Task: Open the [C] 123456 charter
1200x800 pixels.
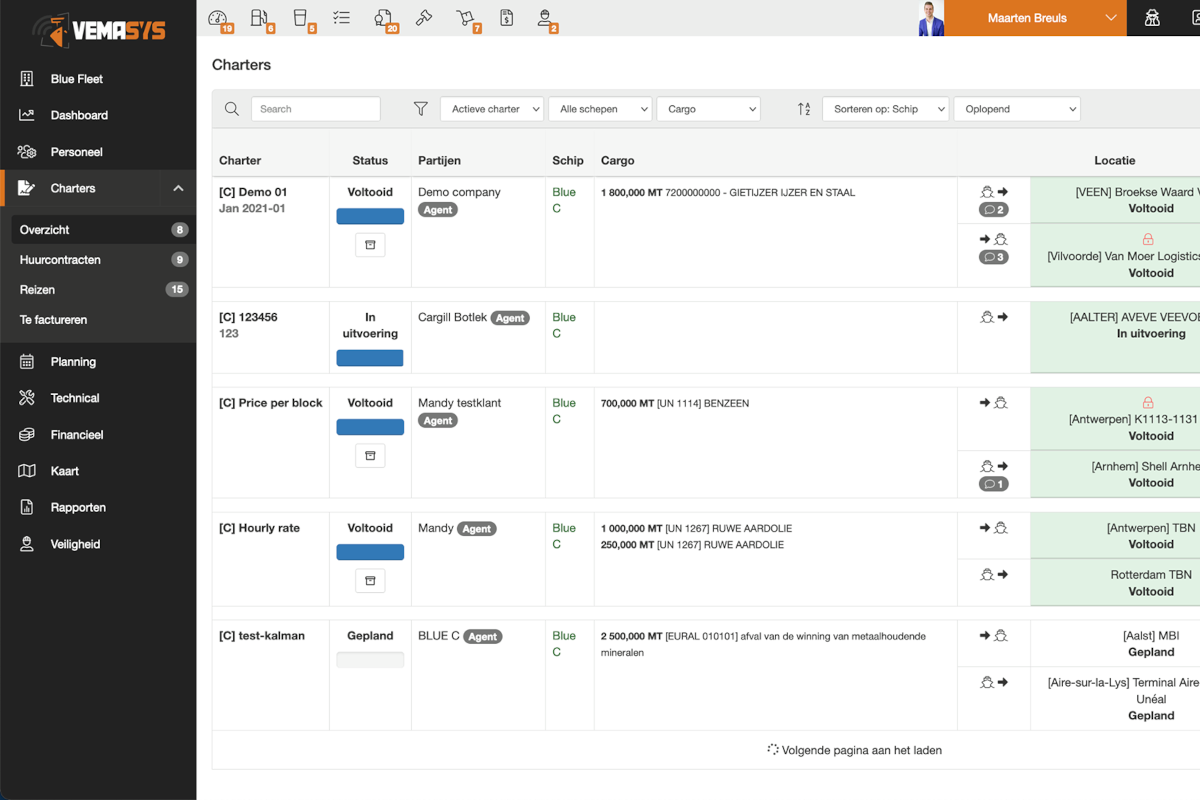Action: point(248,317)
